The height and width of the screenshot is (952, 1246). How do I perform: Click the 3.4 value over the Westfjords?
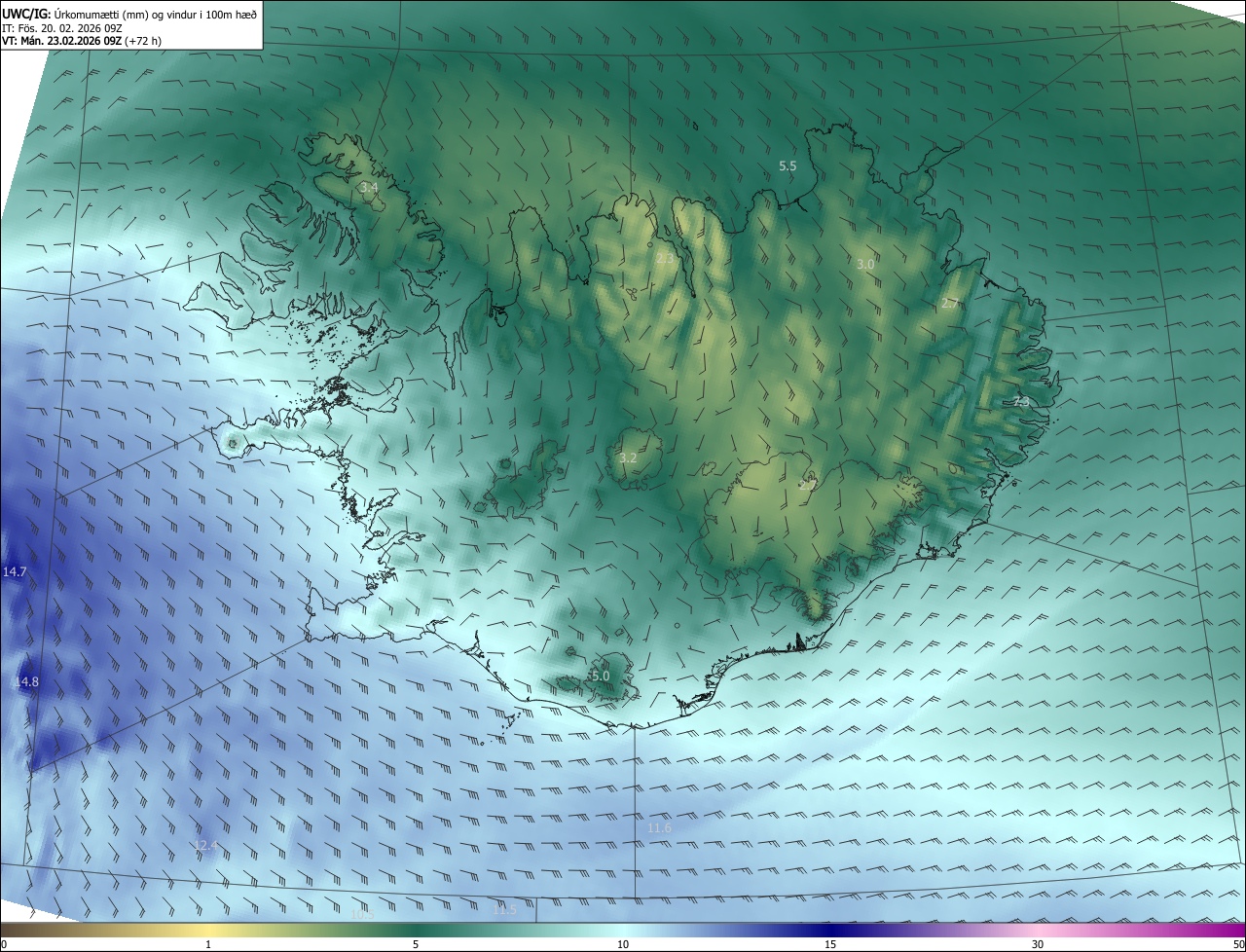(x=369, y=187)
